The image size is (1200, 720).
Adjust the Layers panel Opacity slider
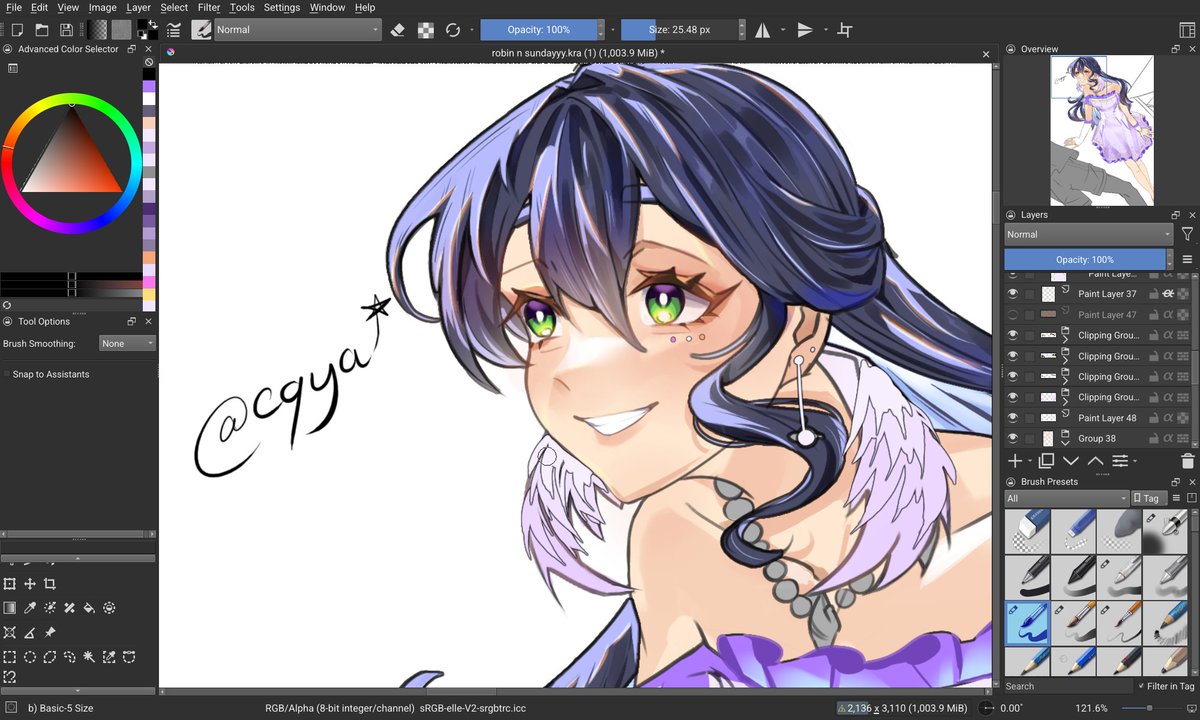tap(1084, 259)
